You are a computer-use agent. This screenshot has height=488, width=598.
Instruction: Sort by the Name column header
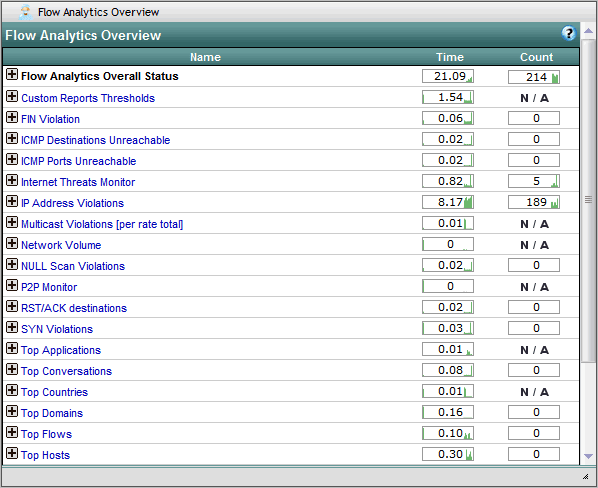point(206,57)
